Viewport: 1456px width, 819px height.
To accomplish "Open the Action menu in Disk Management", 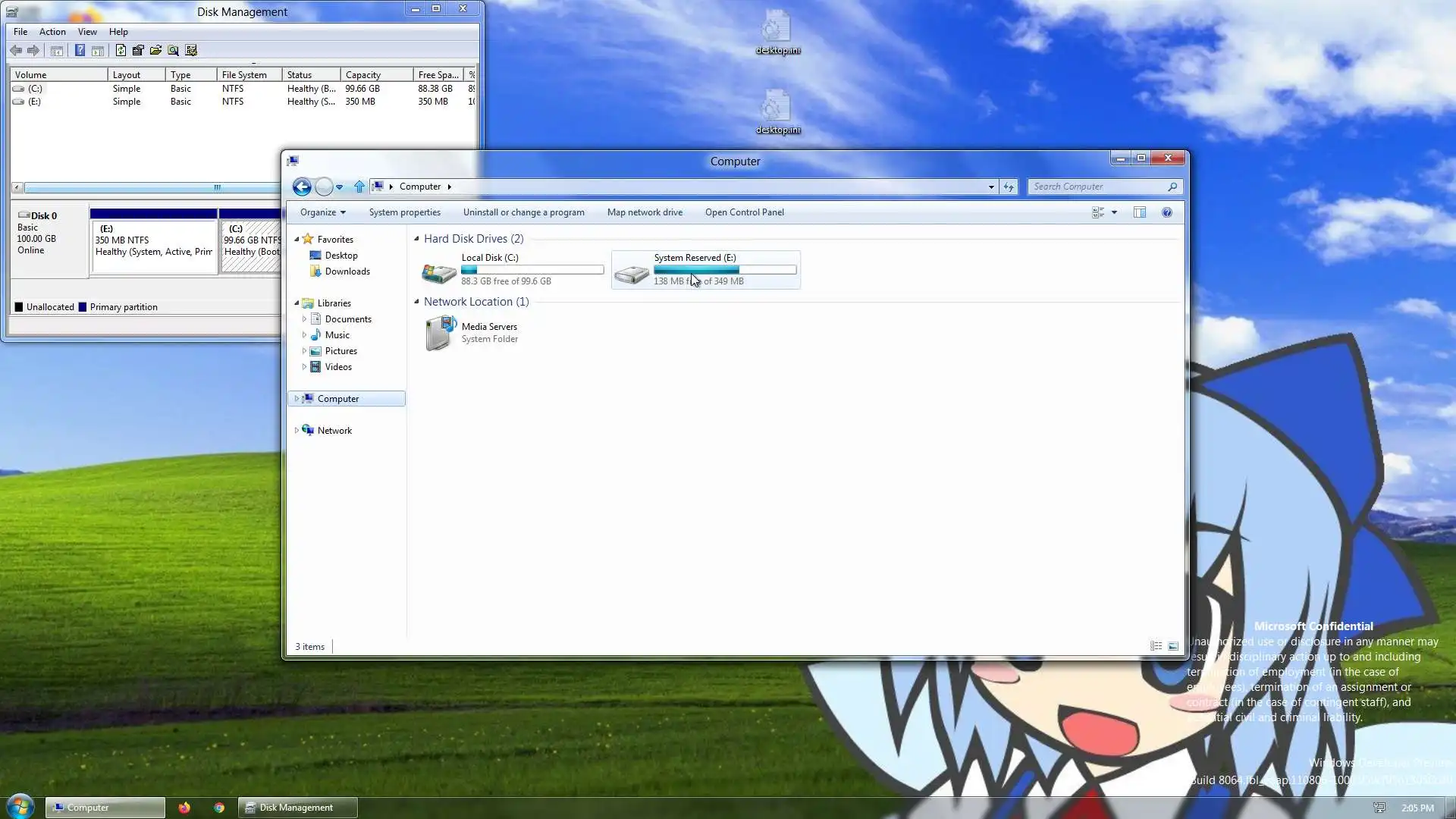I will point(52,32).
